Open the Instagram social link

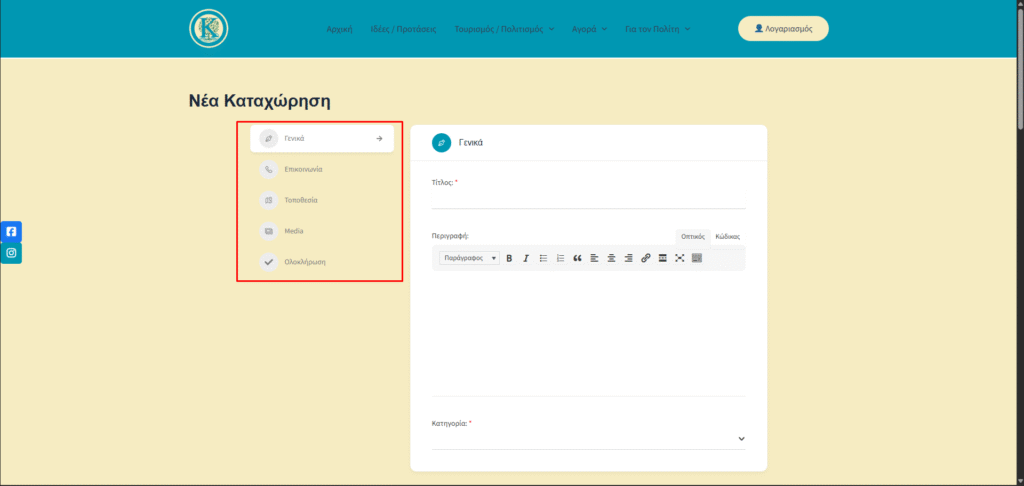pos(11,253)
